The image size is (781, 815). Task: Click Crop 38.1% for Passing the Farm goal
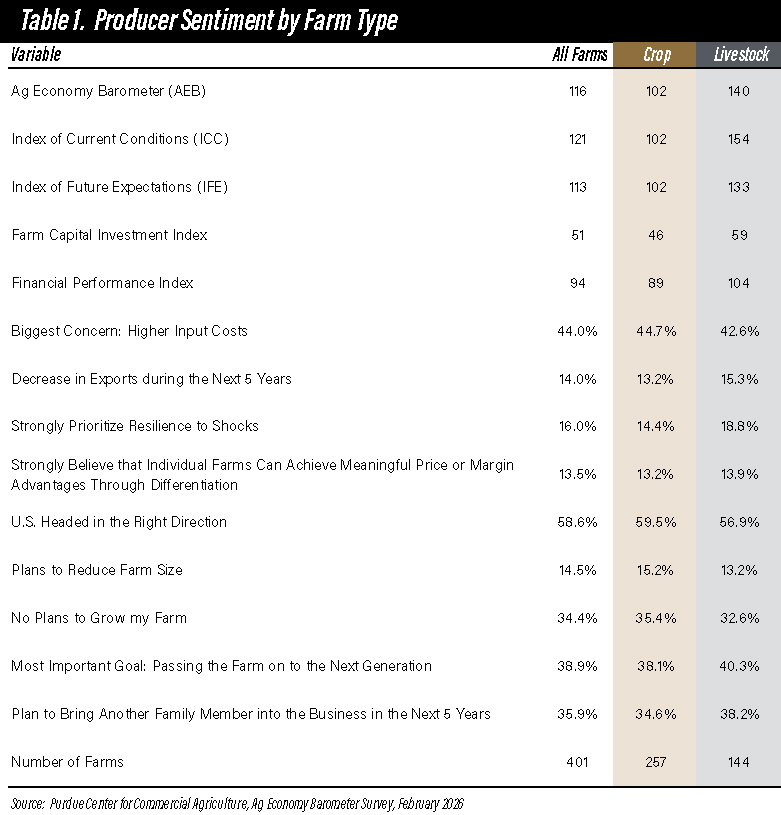pos(655,666)
